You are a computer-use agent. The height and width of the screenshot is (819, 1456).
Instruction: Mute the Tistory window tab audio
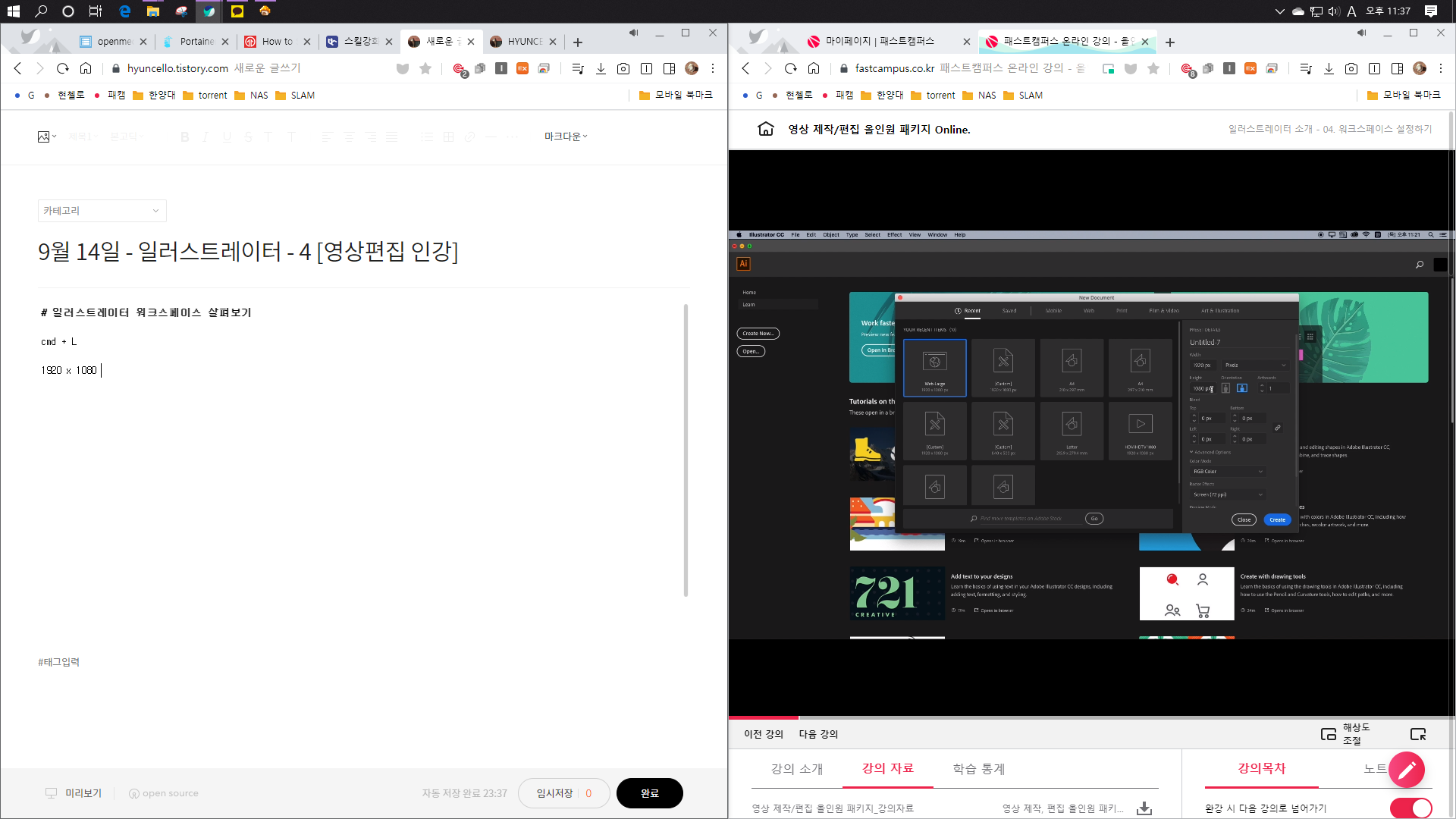tap(633, 33)
